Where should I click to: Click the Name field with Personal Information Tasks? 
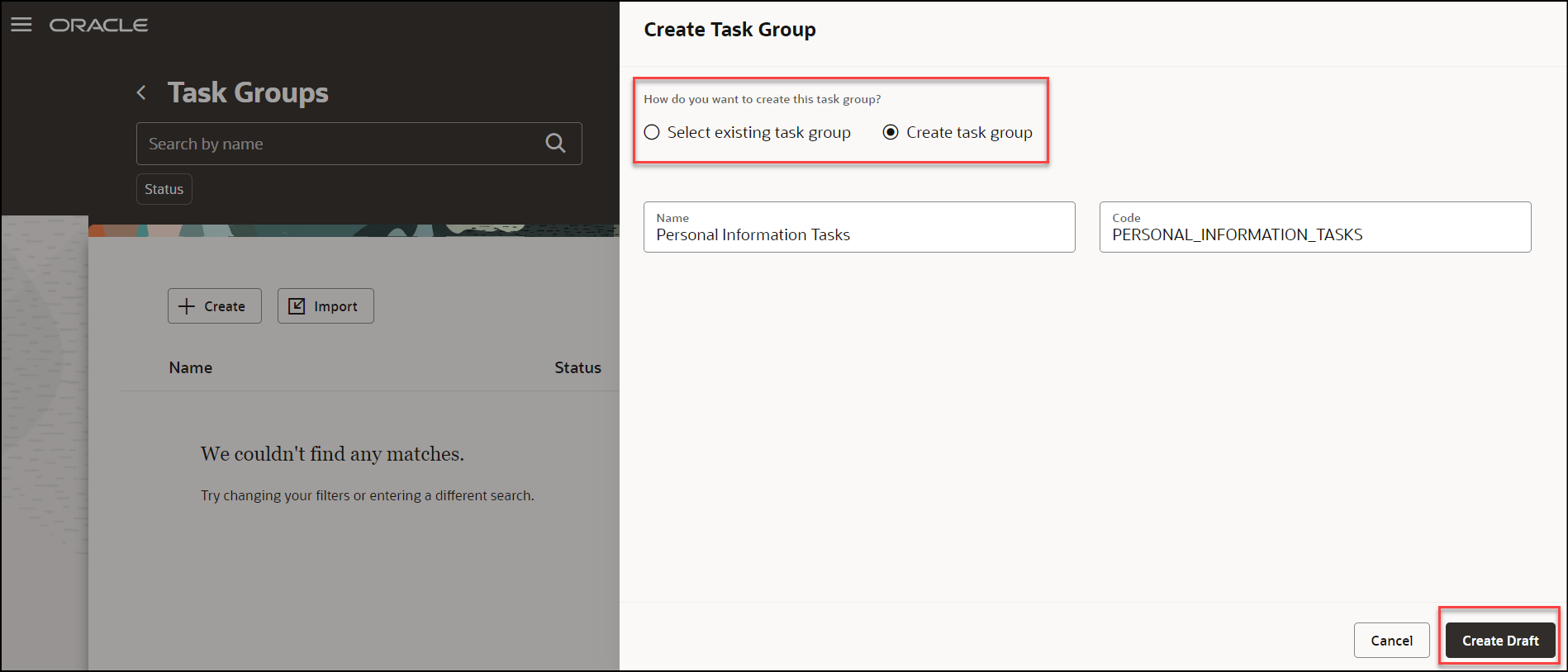[859, 227]
